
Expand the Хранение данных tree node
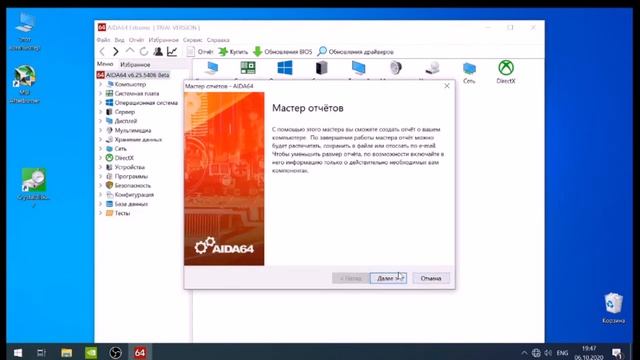pos(101,139)
